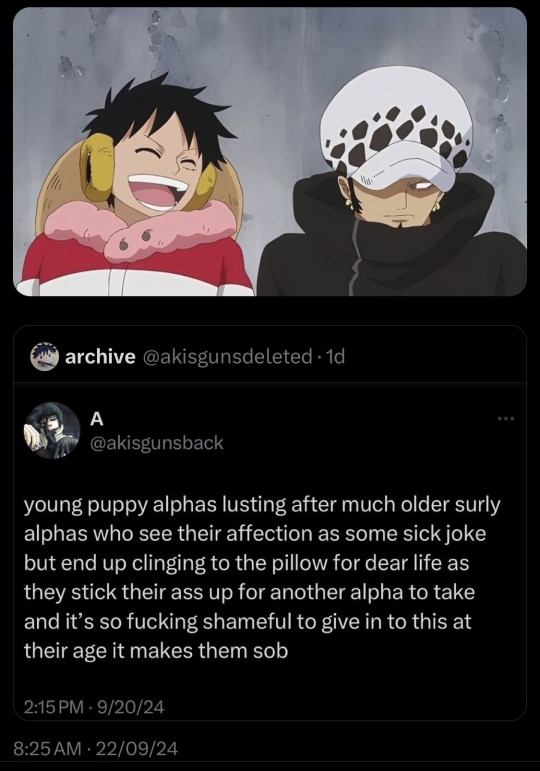This screenshot has width=540, height=771.
Task: Open the quoted post text starting 'young puppy alphas'
Action: [x=262, y=577]
